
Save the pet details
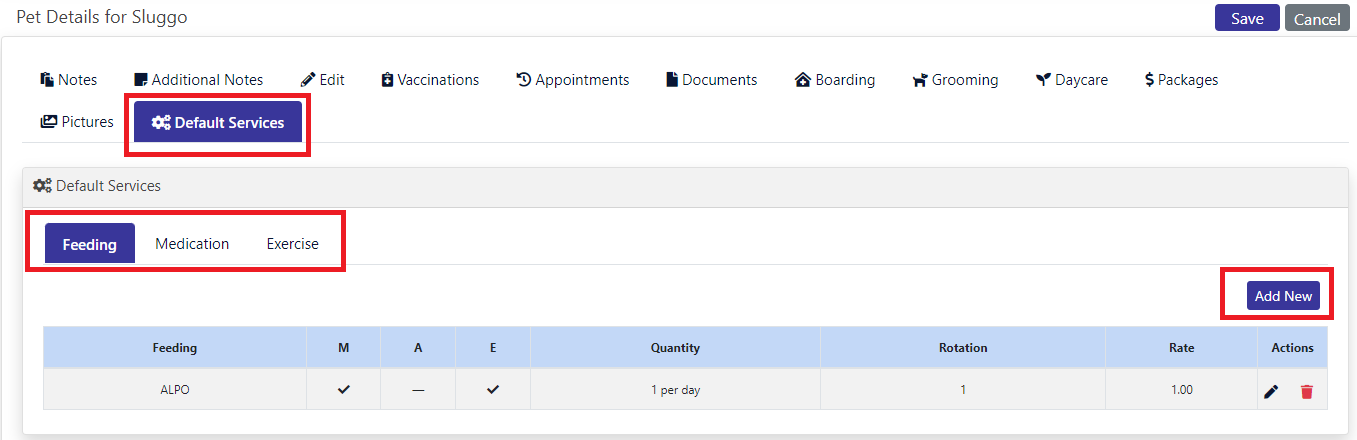click(x=1247, y=18)
